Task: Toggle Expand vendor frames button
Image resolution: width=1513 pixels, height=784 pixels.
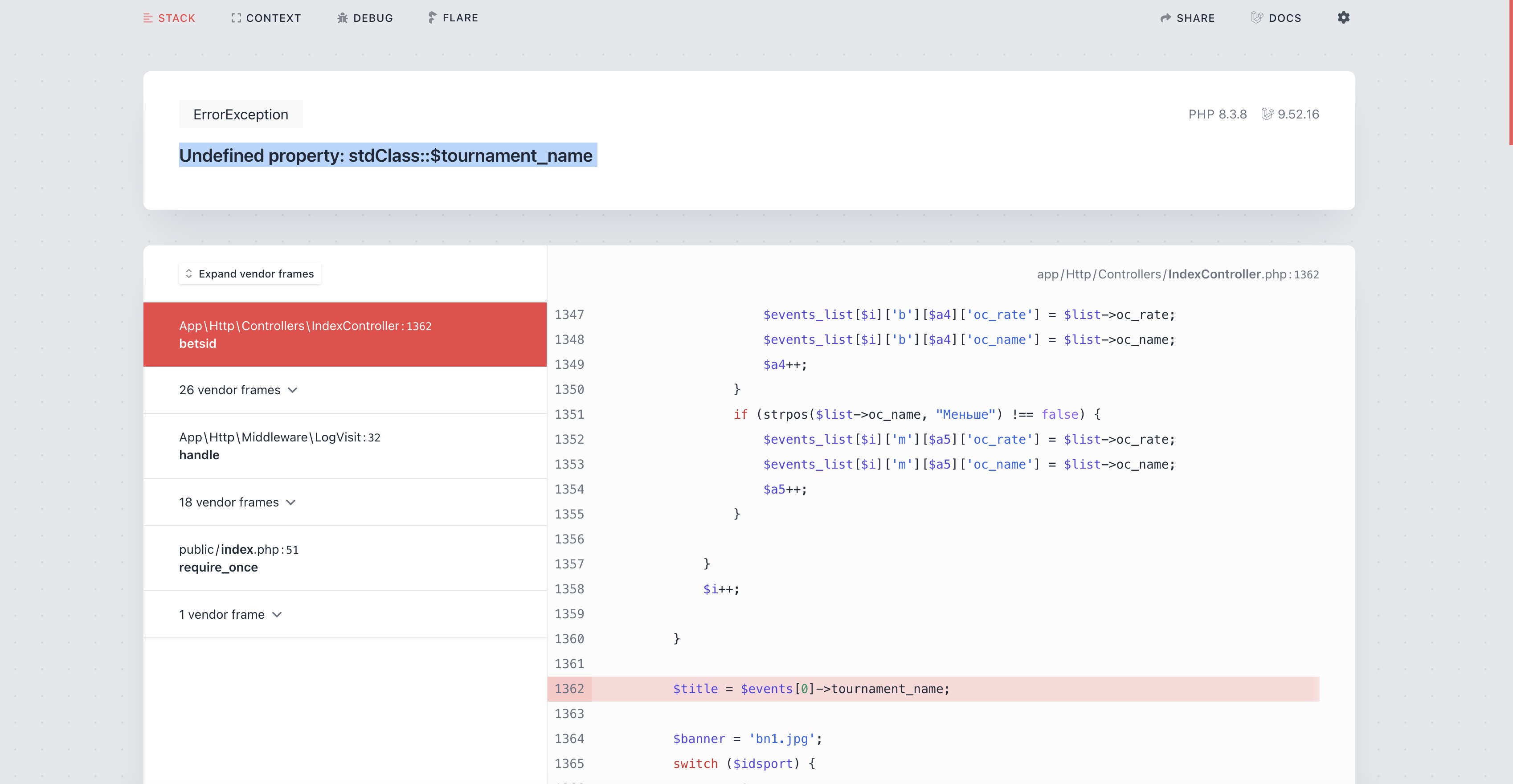Action: click(x=249, y=274)
